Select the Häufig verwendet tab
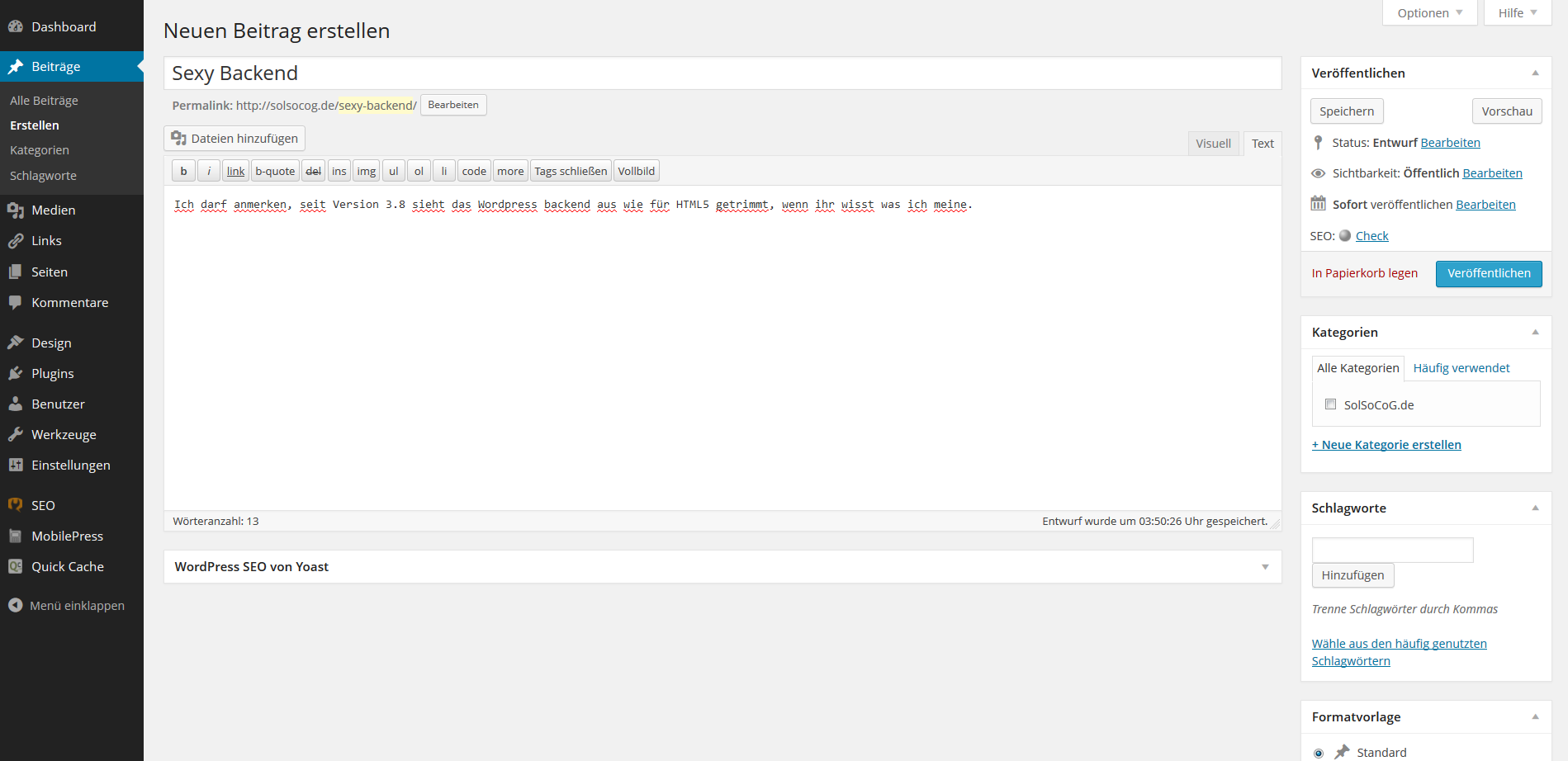 (x=1461, y=368)
